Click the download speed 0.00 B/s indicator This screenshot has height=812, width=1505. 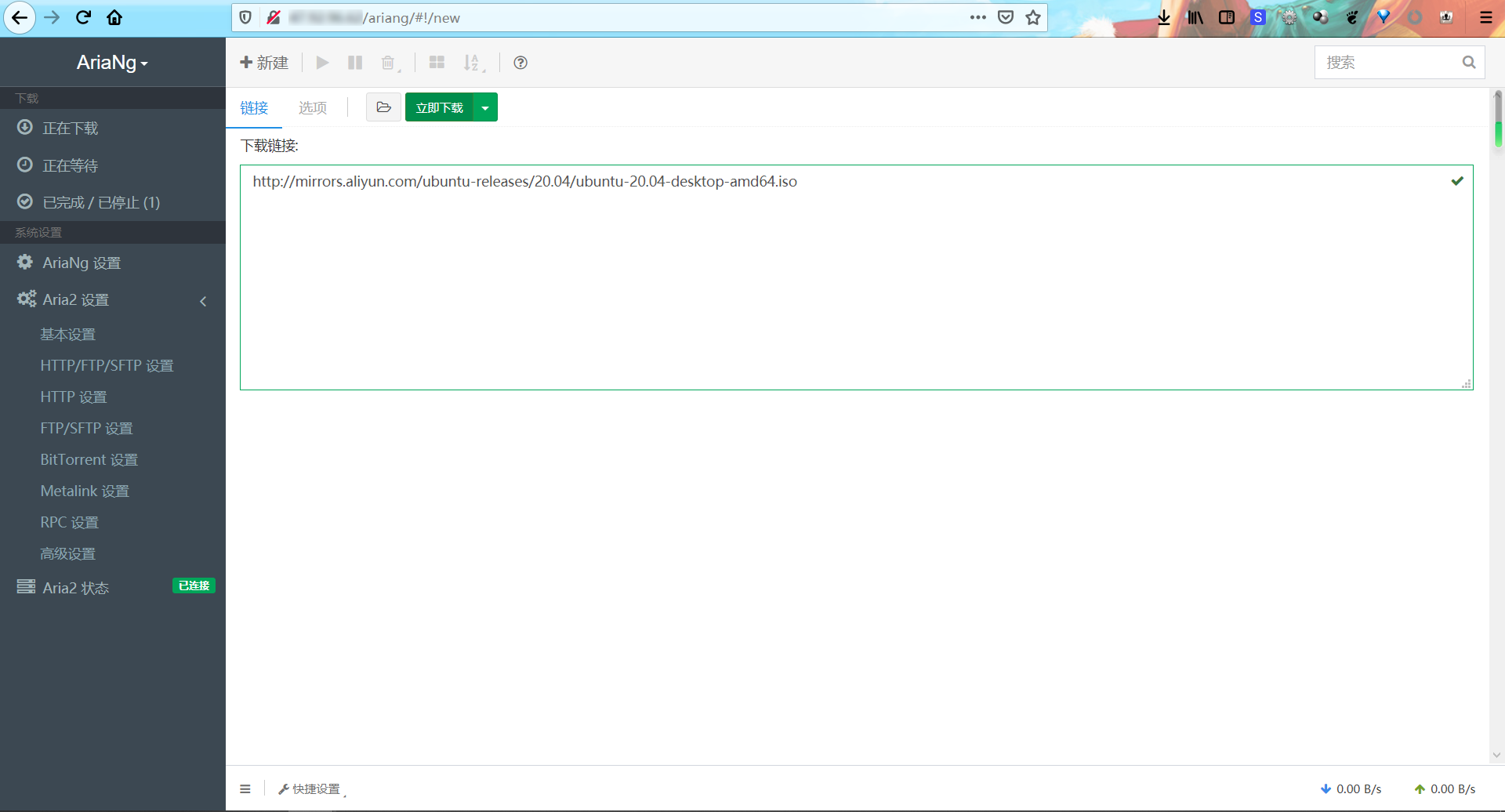coord(1351,788)
